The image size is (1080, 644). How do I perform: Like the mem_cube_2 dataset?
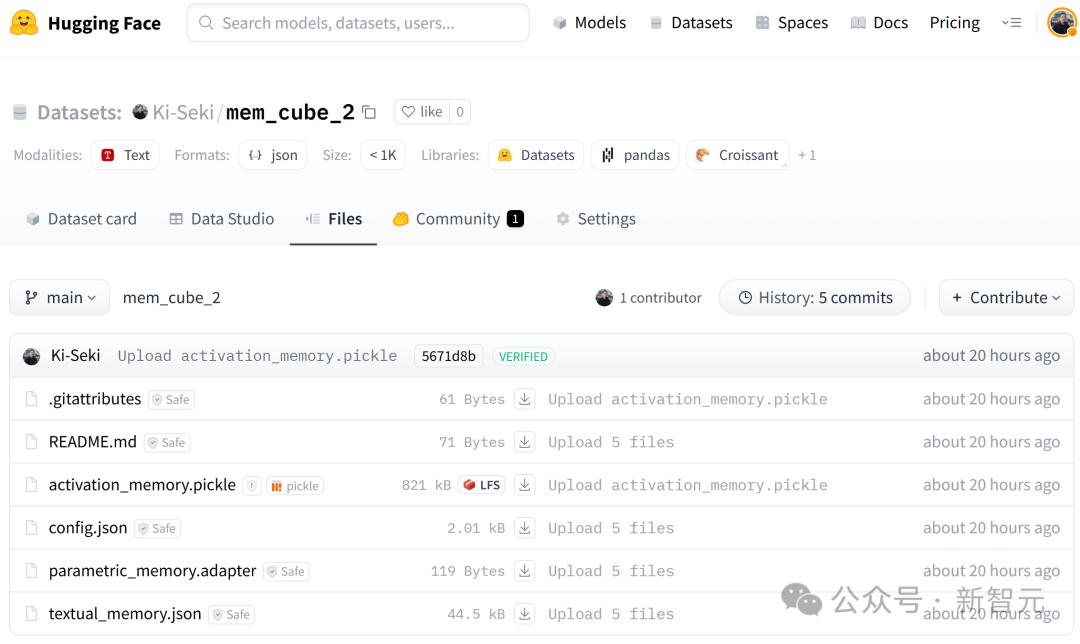point(422,112)
